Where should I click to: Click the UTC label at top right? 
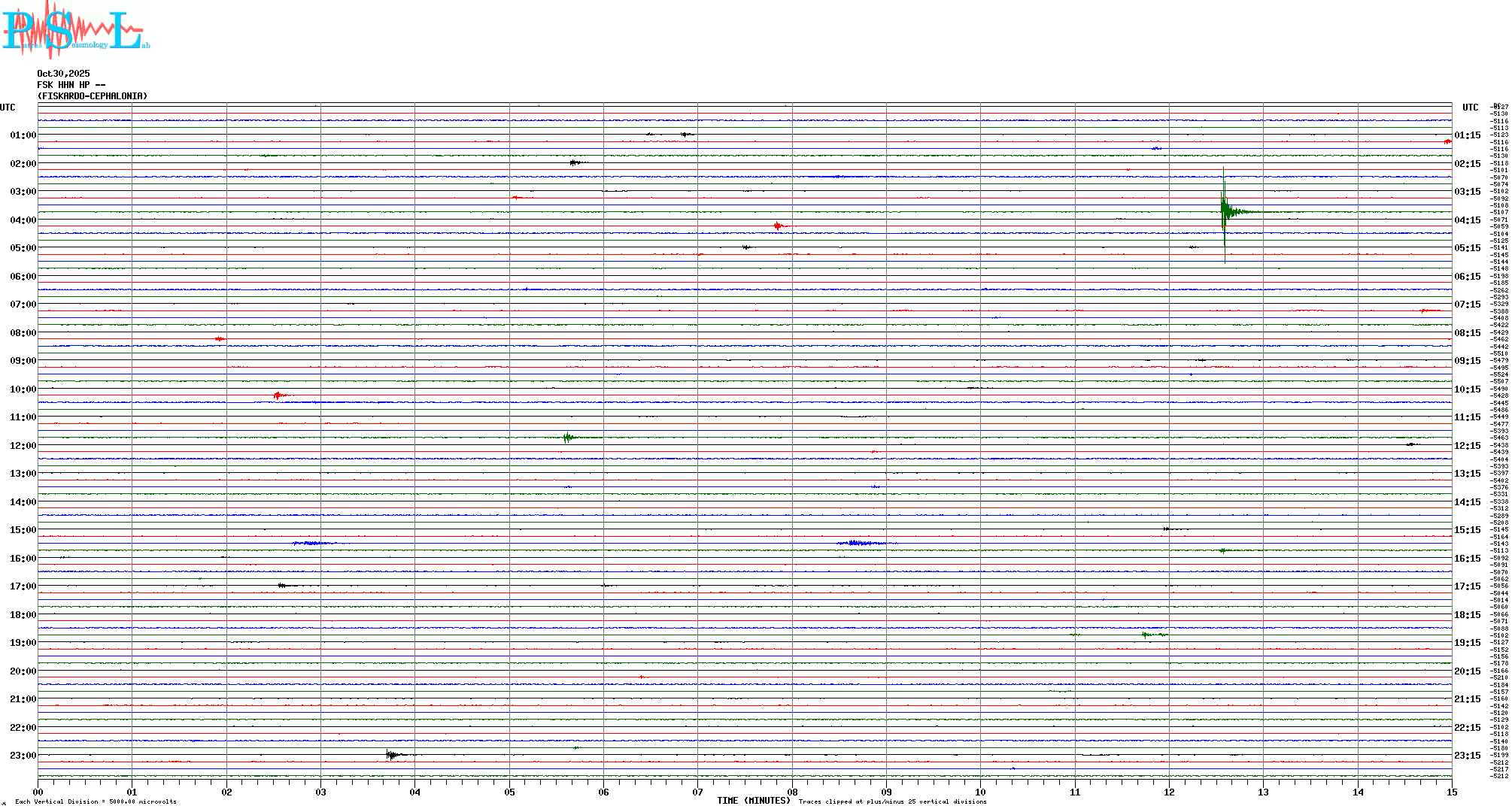coord(1470,108)
